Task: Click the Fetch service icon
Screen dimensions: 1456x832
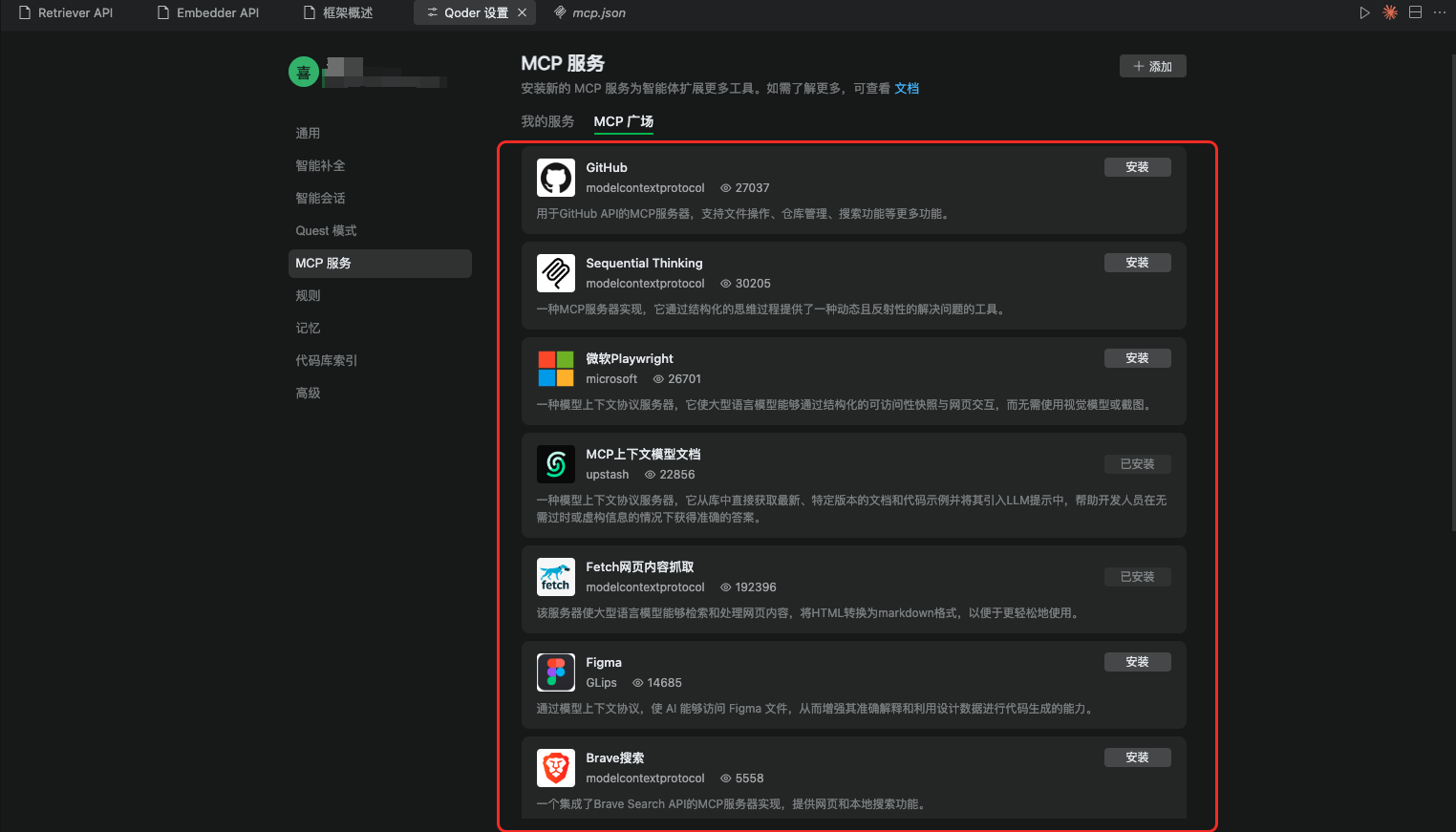Action: pyautogui.click(x=556, y=577)
